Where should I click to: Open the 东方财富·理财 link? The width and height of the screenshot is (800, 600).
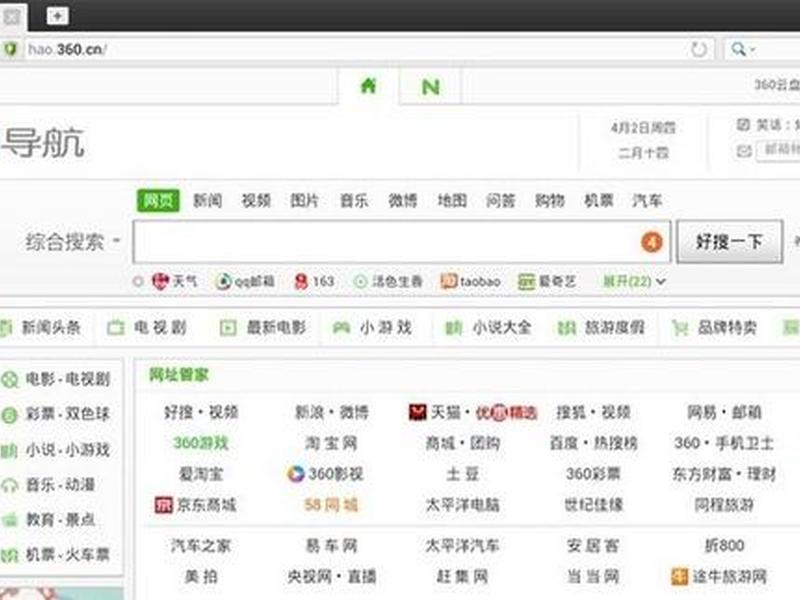pyautogui.click(x=724, y=474)
